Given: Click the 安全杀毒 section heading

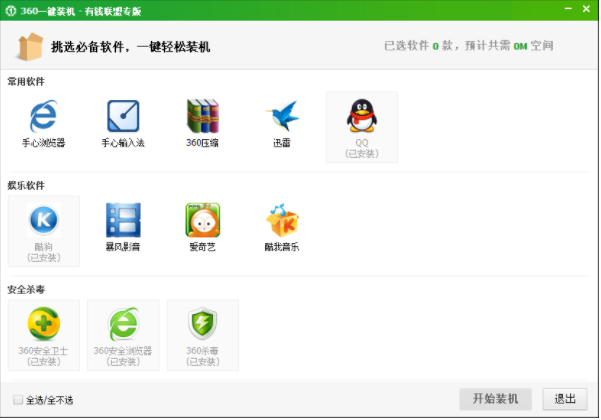Looking at the screenshot, I should pyautogui.click(x=26, y=289).
